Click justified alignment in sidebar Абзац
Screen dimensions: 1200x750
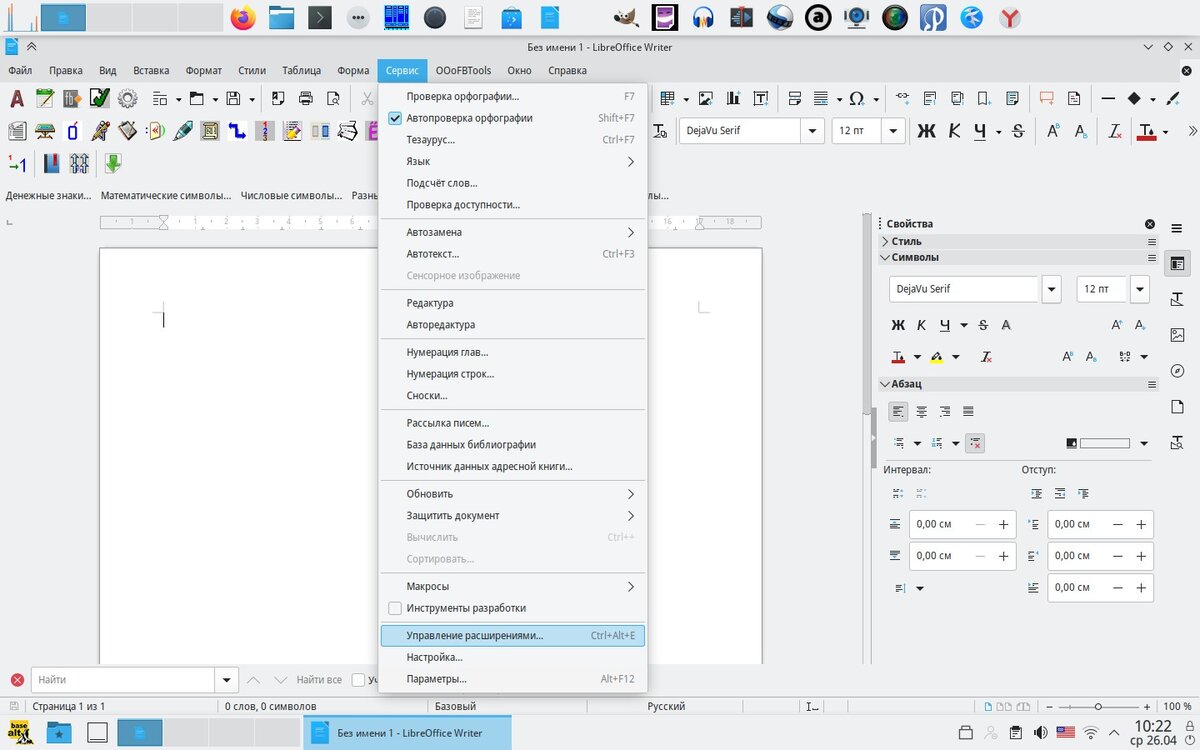tap(968, 411)
